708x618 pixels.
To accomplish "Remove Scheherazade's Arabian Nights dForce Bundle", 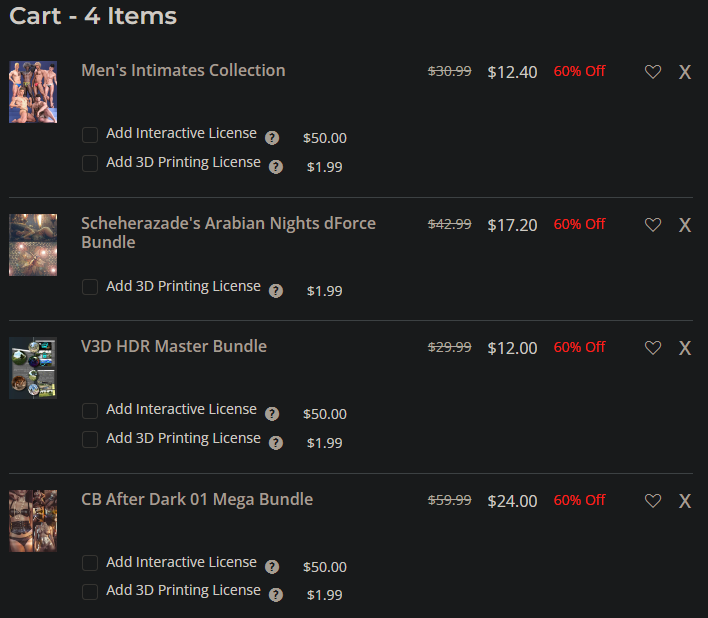I will 685,225.
